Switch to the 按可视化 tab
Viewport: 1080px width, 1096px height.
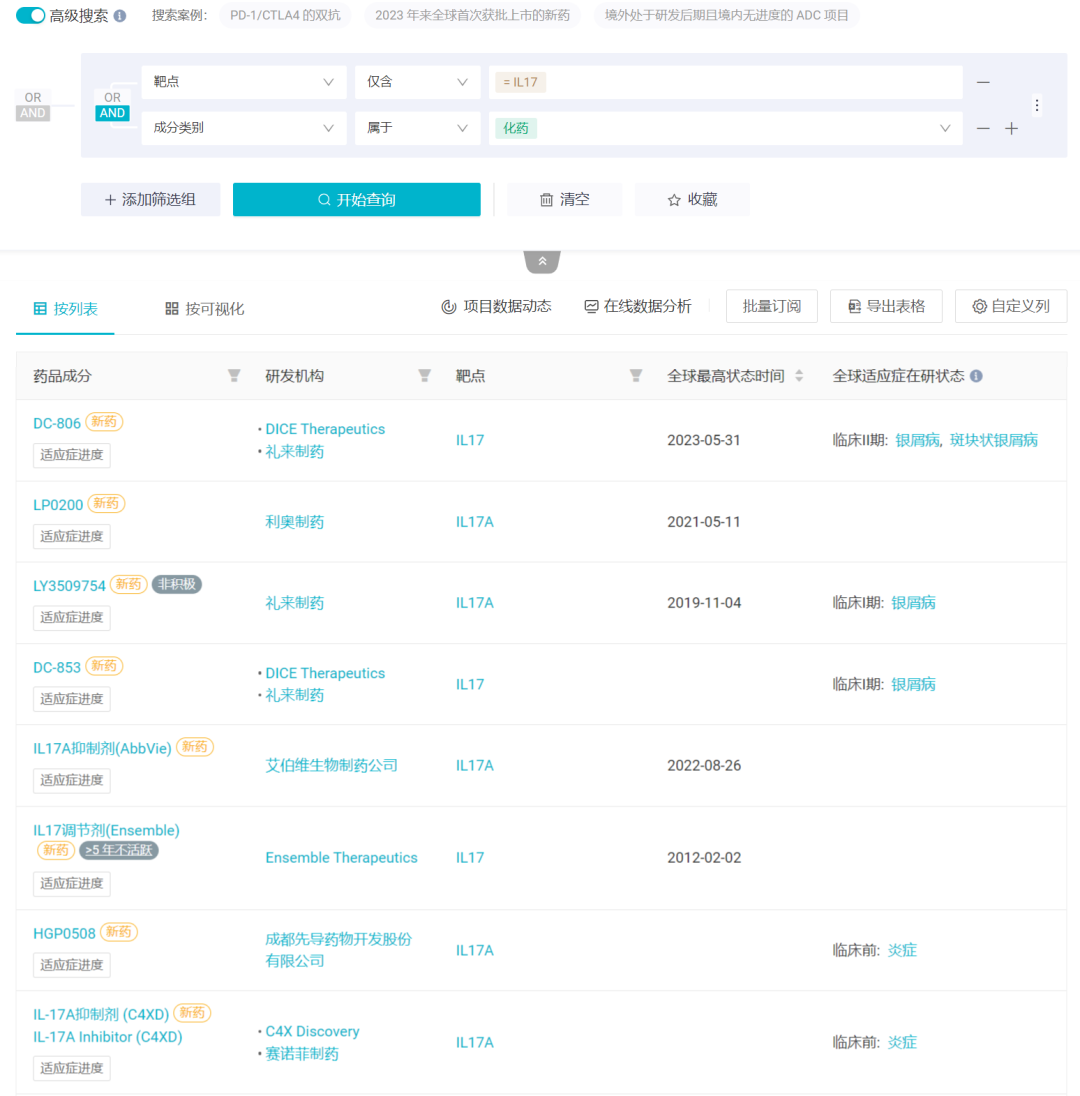[205, 308]
